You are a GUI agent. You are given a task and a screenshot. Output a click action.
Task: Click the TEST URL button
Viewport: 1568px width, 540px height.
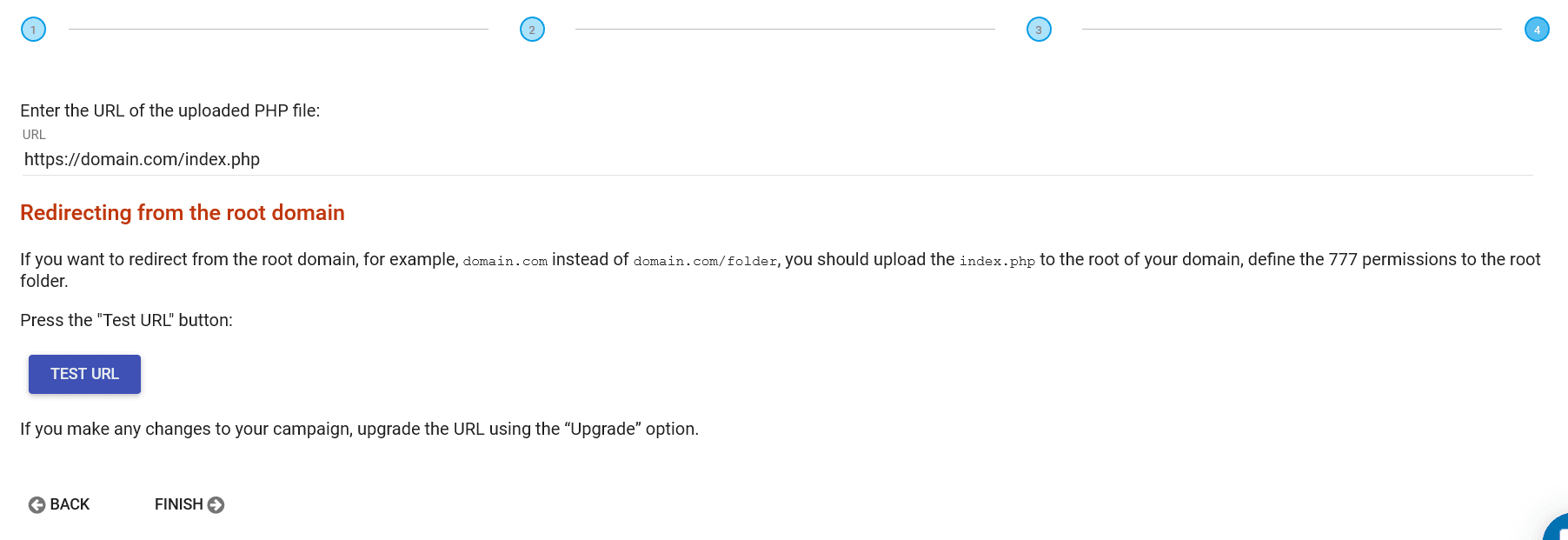click(x=84, y=374)
